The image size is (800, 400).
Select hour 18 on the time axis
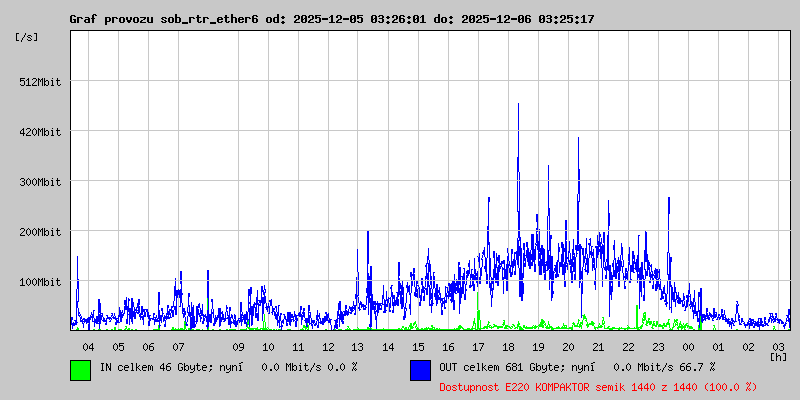tap(508, 346)
